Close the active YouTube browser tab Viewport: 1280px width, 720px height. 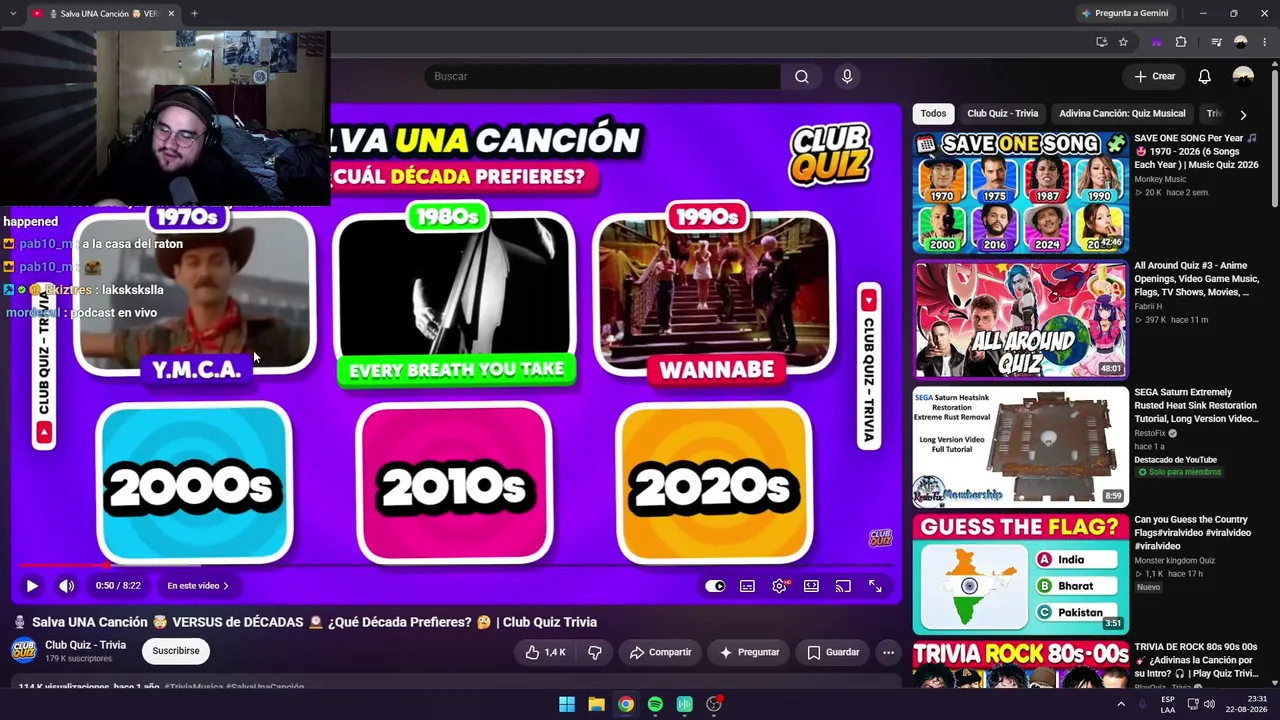[x=171, y=14]
